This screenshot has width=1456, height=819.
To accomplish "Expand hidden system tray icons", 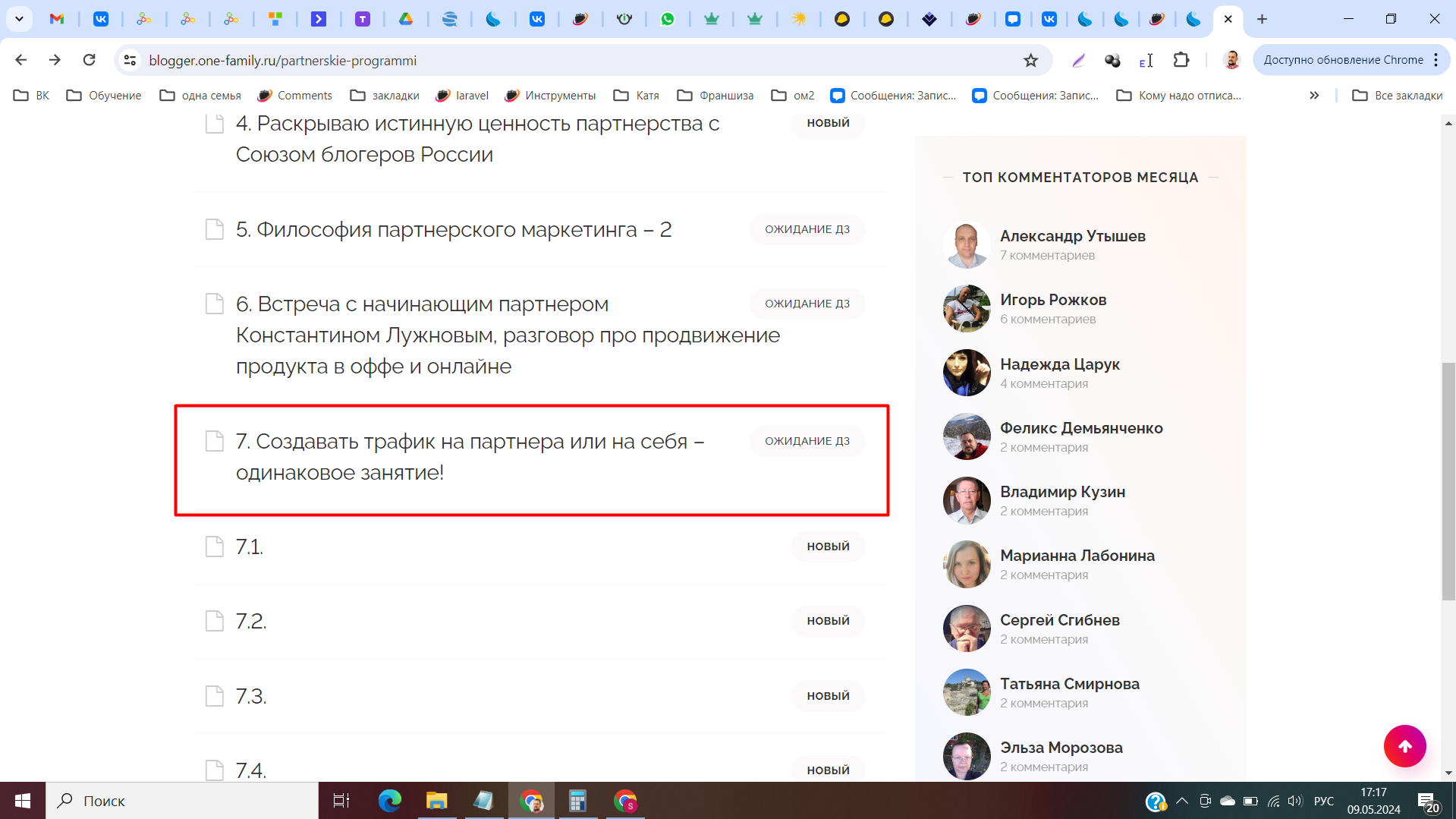I will 1181,801.
